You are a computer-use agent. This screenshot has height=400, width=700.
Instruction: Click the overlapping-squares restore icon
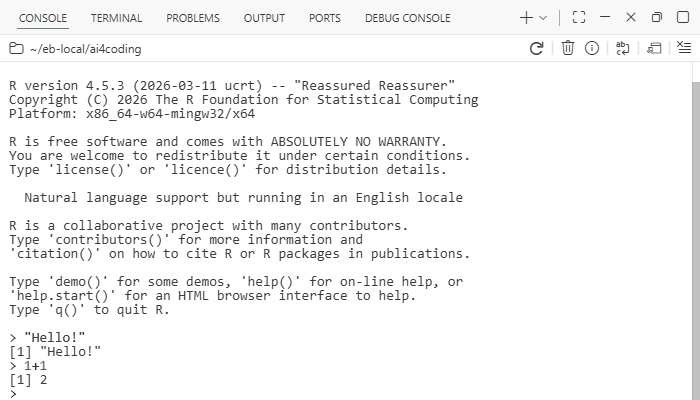coord(657,17)
